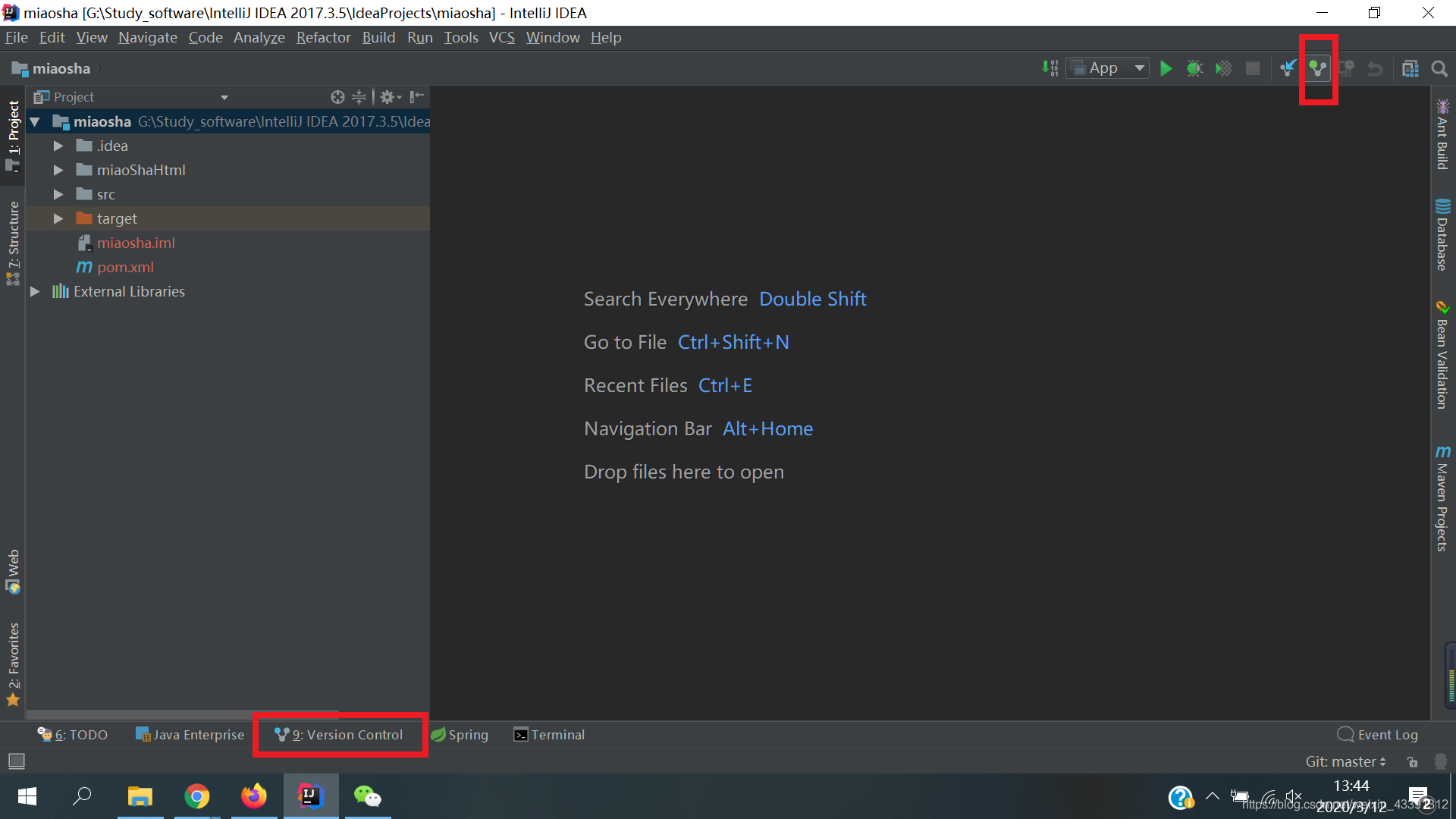
Task: Open Bean Validation side panel
Action: coord(1442,355)
